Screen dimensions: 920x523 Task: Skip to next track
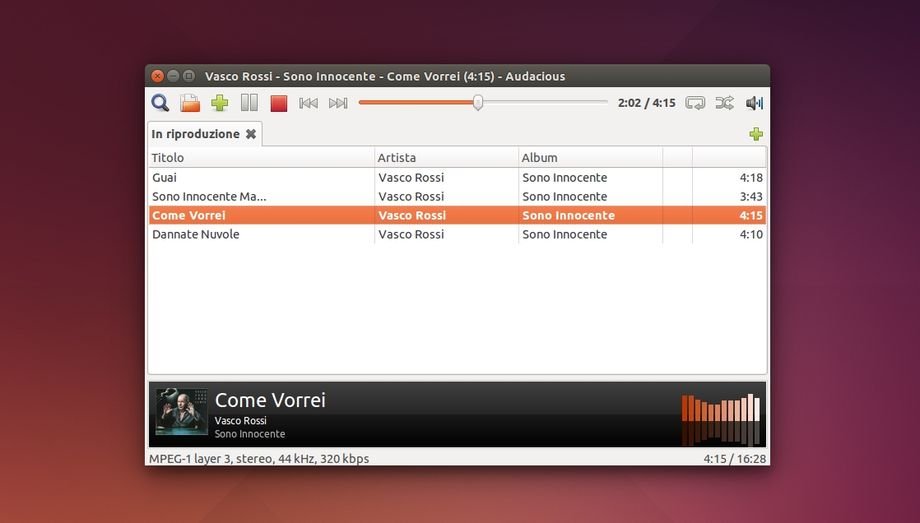pyautogui.click(x=338, y=103)
